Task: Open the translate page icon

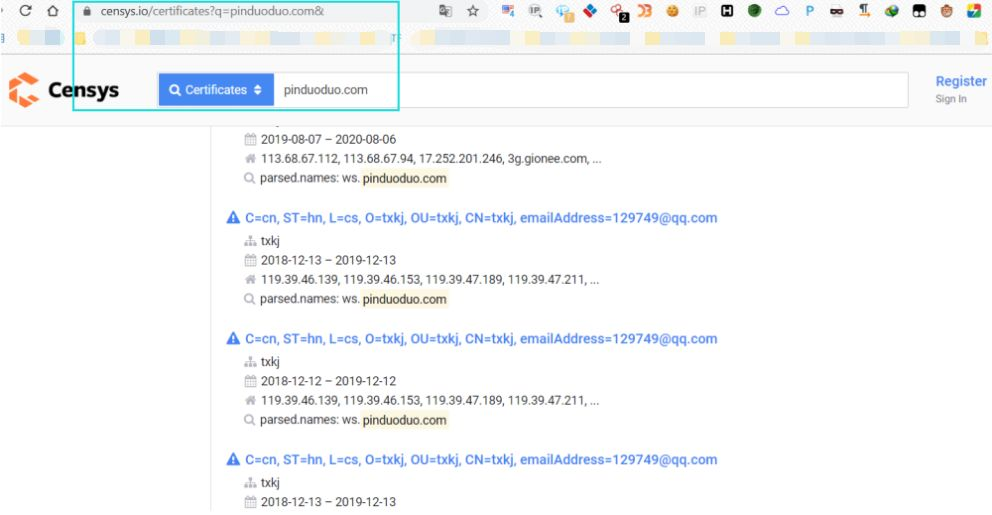Action: [x=445, y=11]
